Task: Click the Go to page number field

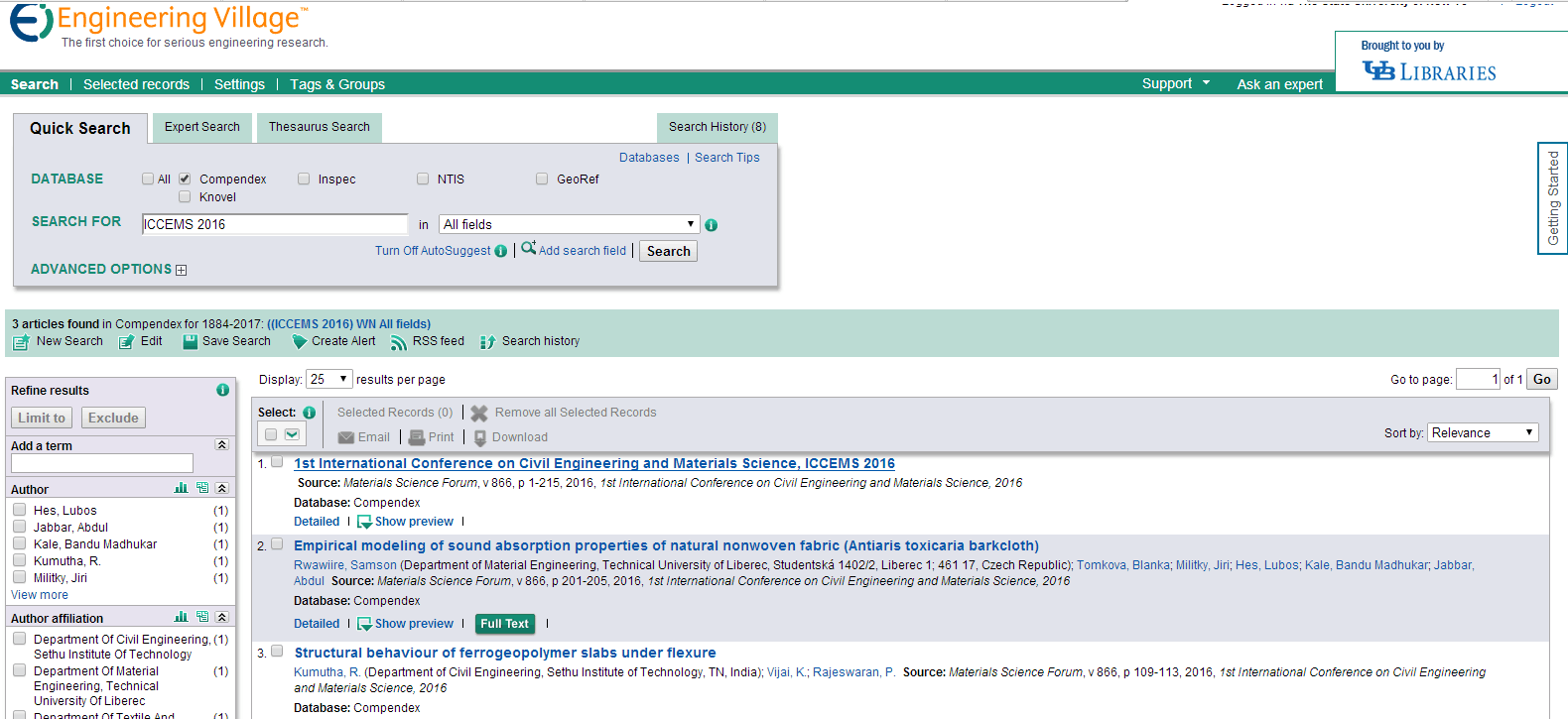Action: click(x=1479, y=379)
